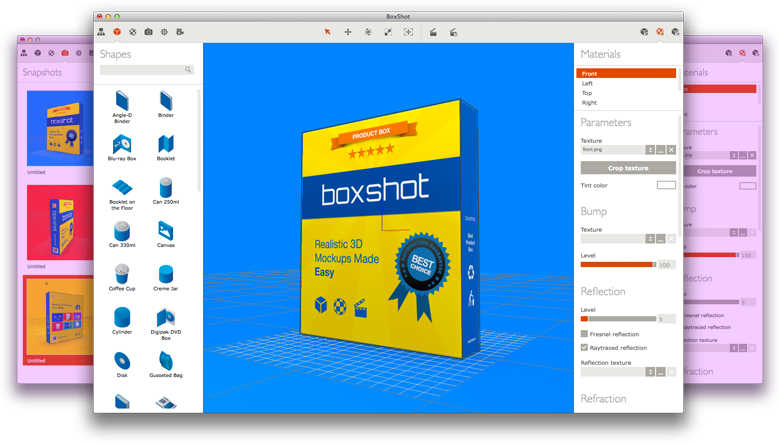Activate the scale tool in toolbar

point(388,32)
